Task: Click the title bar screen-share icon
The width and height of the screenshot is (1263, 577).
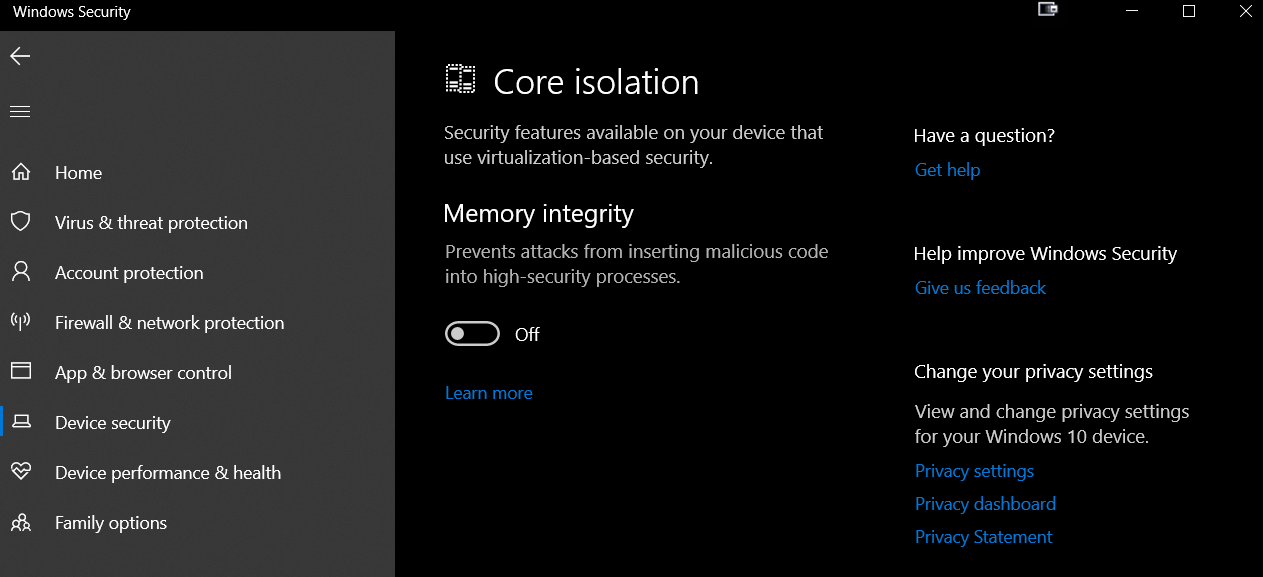Action: coord(1047,10)
